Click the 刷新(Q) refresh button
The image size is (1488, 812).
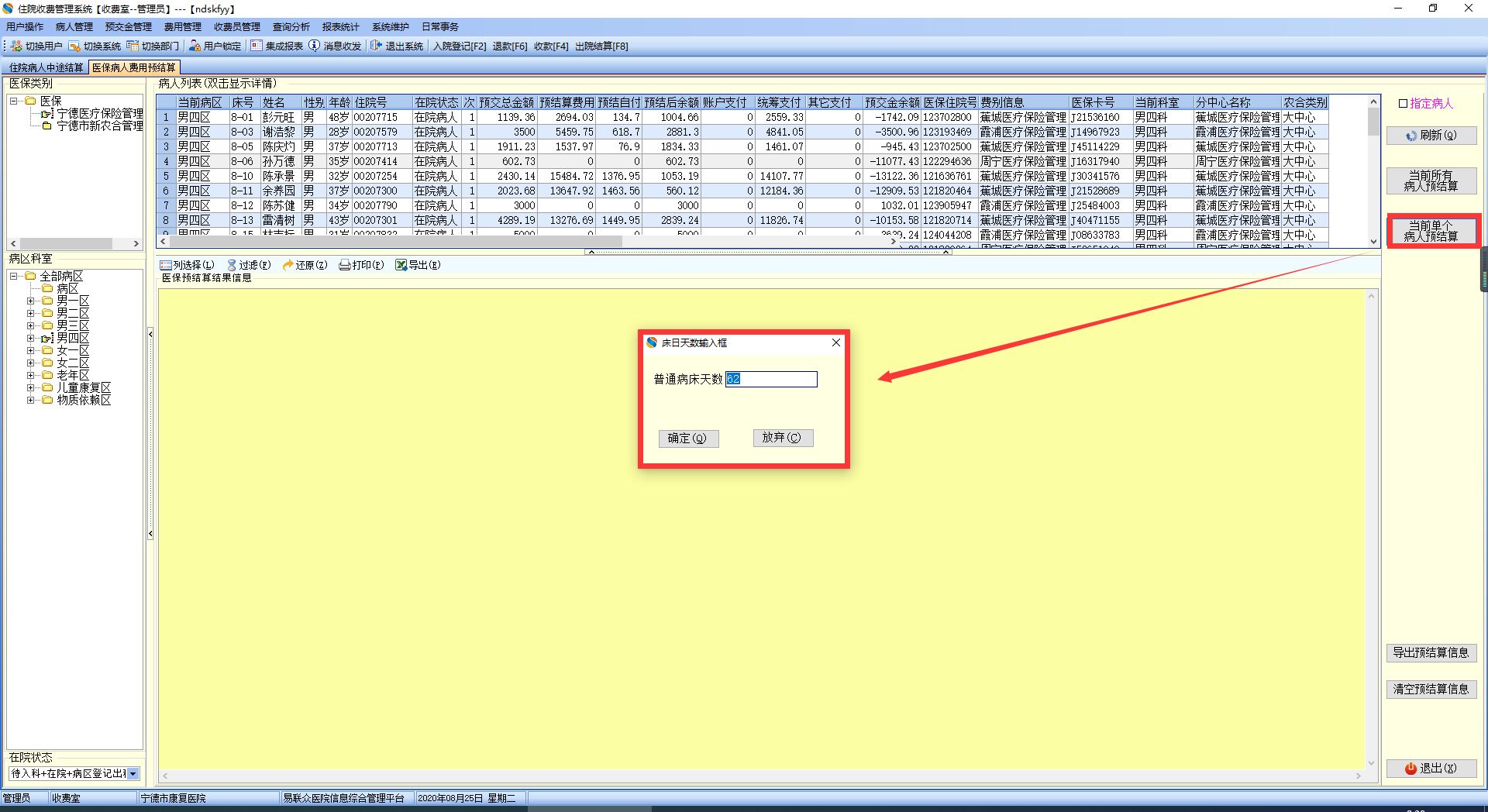pos(1431,136)
